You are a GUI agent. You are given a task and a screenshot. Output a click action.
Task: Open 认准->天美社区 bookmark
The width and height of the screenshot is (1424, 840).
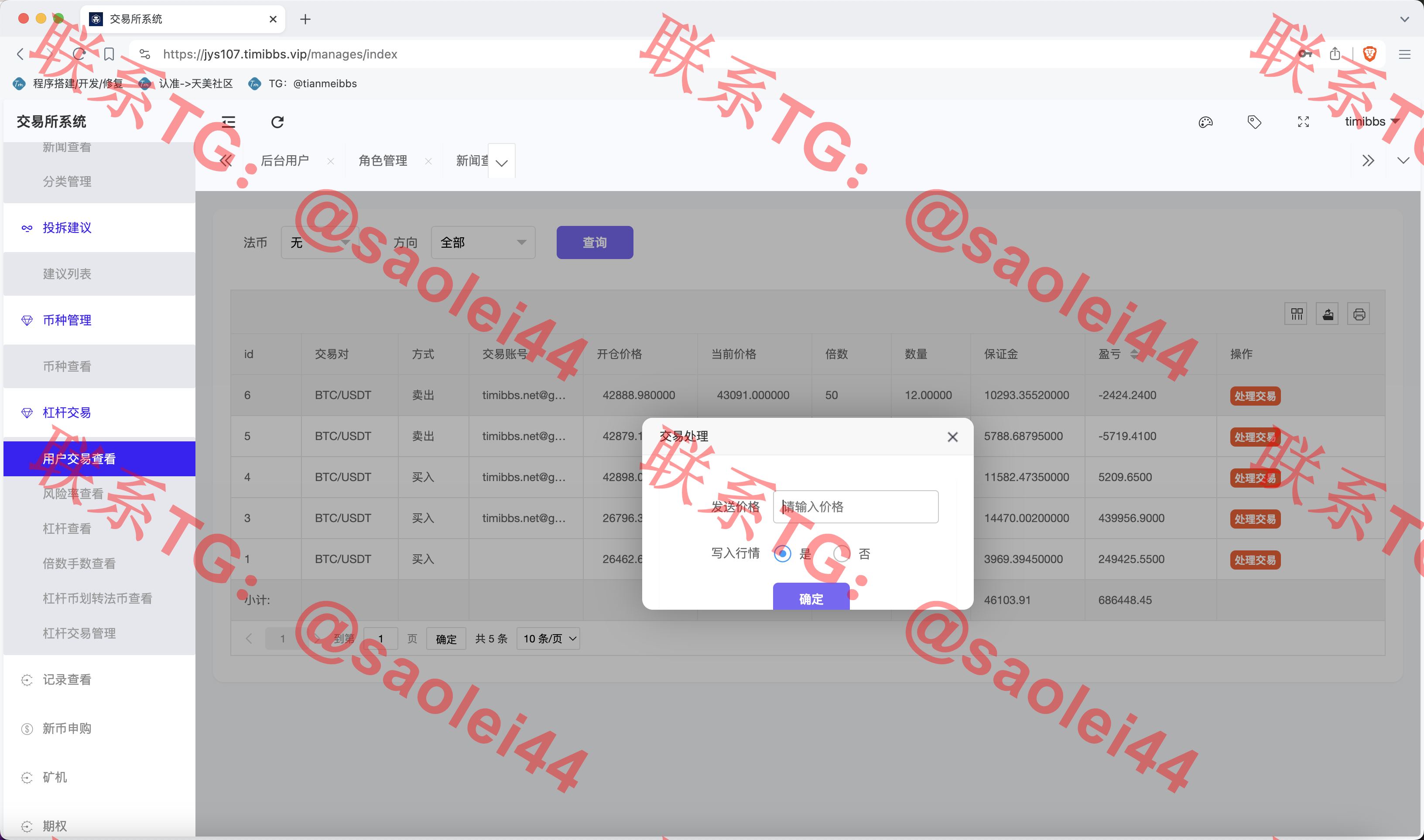[186, 84]
